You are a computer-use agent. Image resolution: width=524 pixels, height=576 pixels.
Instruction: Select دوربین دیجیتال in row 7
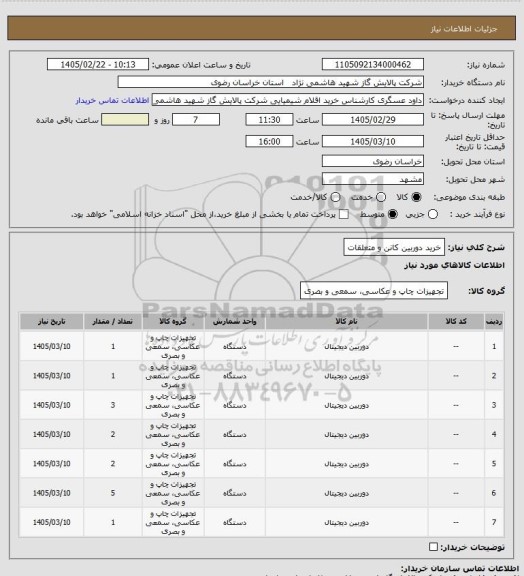(x=347, y=522)
